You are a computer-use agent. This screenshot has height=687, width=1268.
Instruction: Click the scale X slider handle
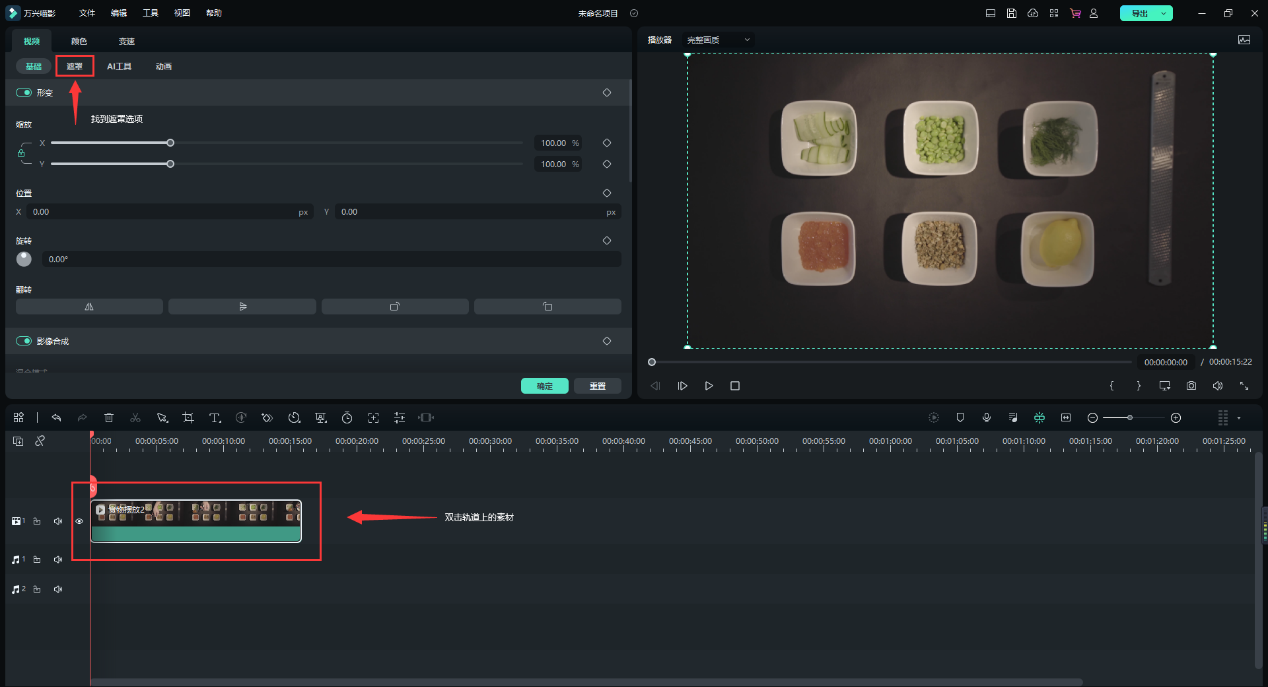(x=170, y=143)
